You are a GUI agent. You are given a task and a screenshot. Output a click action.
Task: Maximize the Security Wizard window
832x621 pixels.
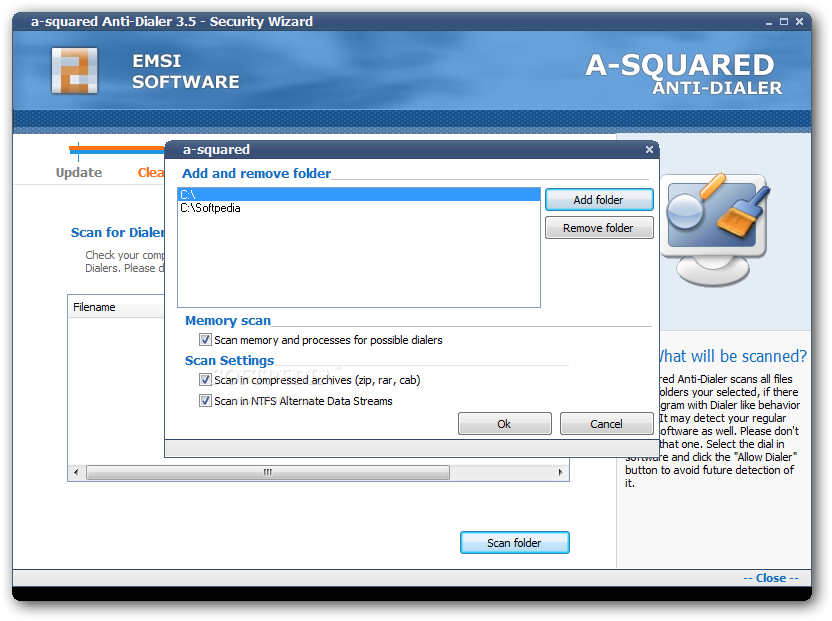pos(784,22)
